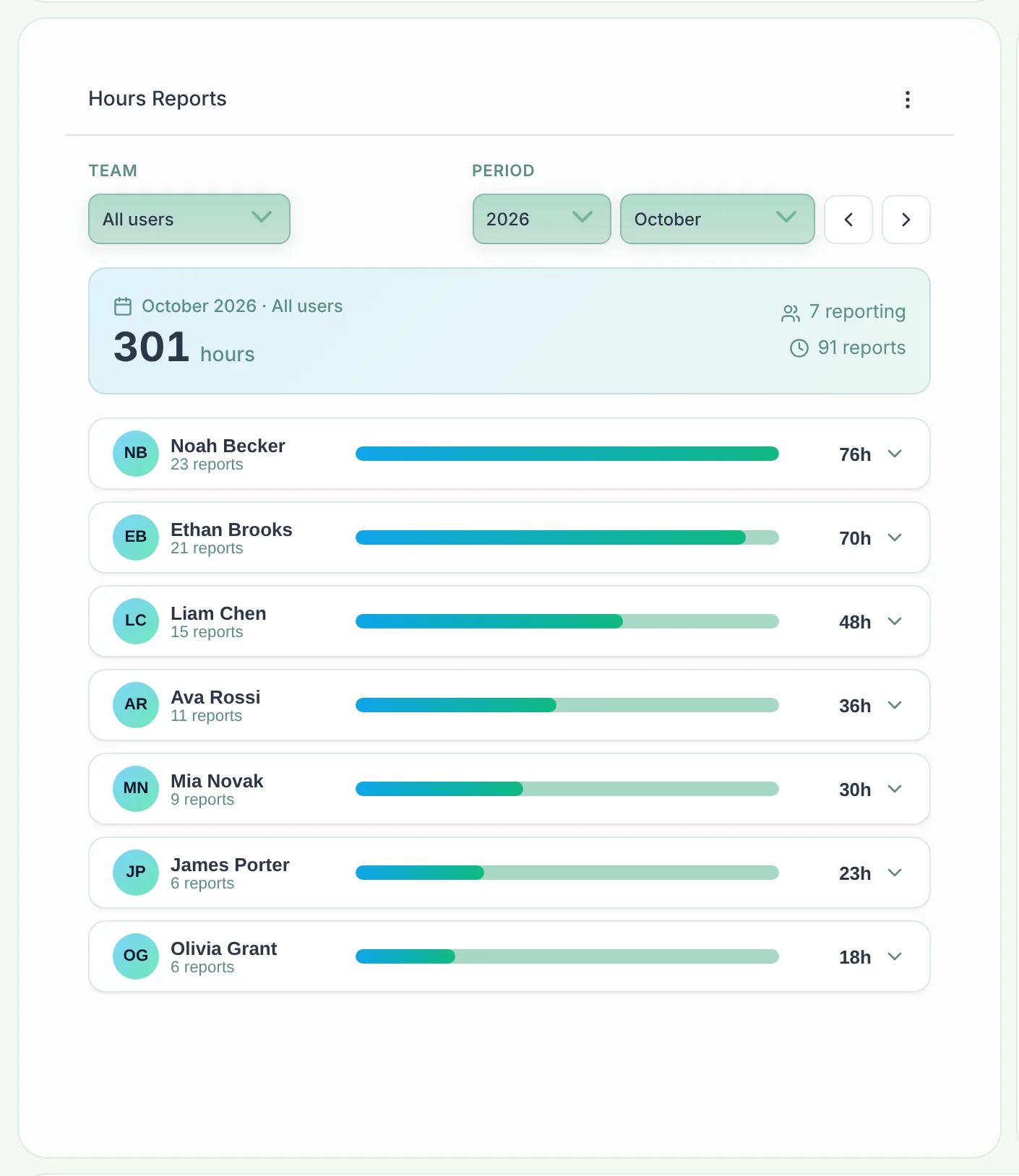
Task: Go to the previous period
Action: (848, 220)
